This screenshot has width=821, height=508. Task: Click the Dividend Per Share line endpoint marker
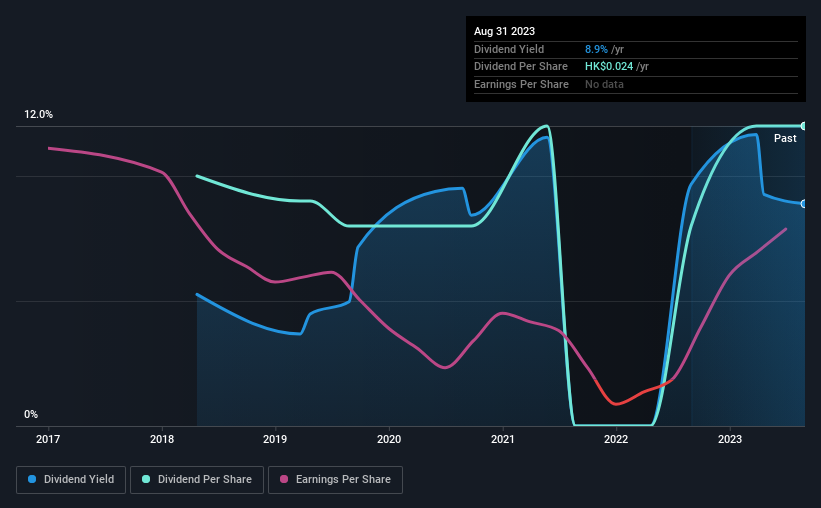(x=804, y=126)
